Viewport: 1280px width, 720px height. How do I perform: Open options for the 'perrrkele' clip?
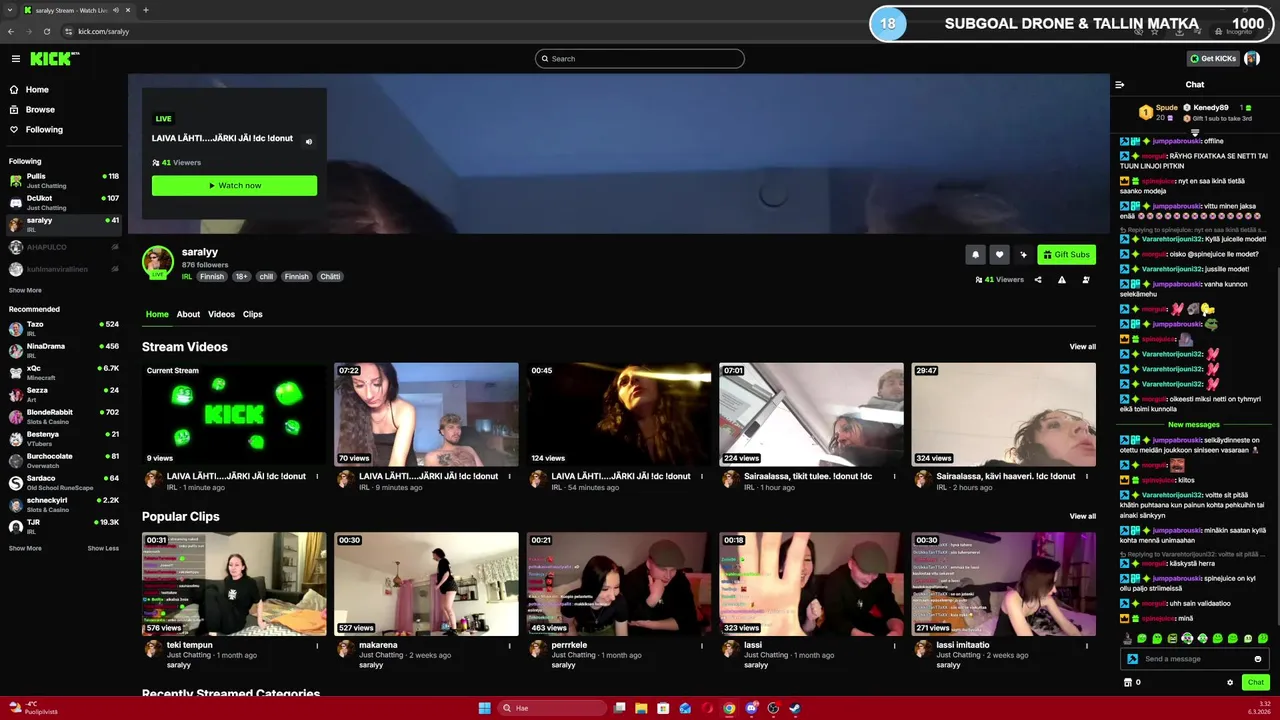(702, 646)
